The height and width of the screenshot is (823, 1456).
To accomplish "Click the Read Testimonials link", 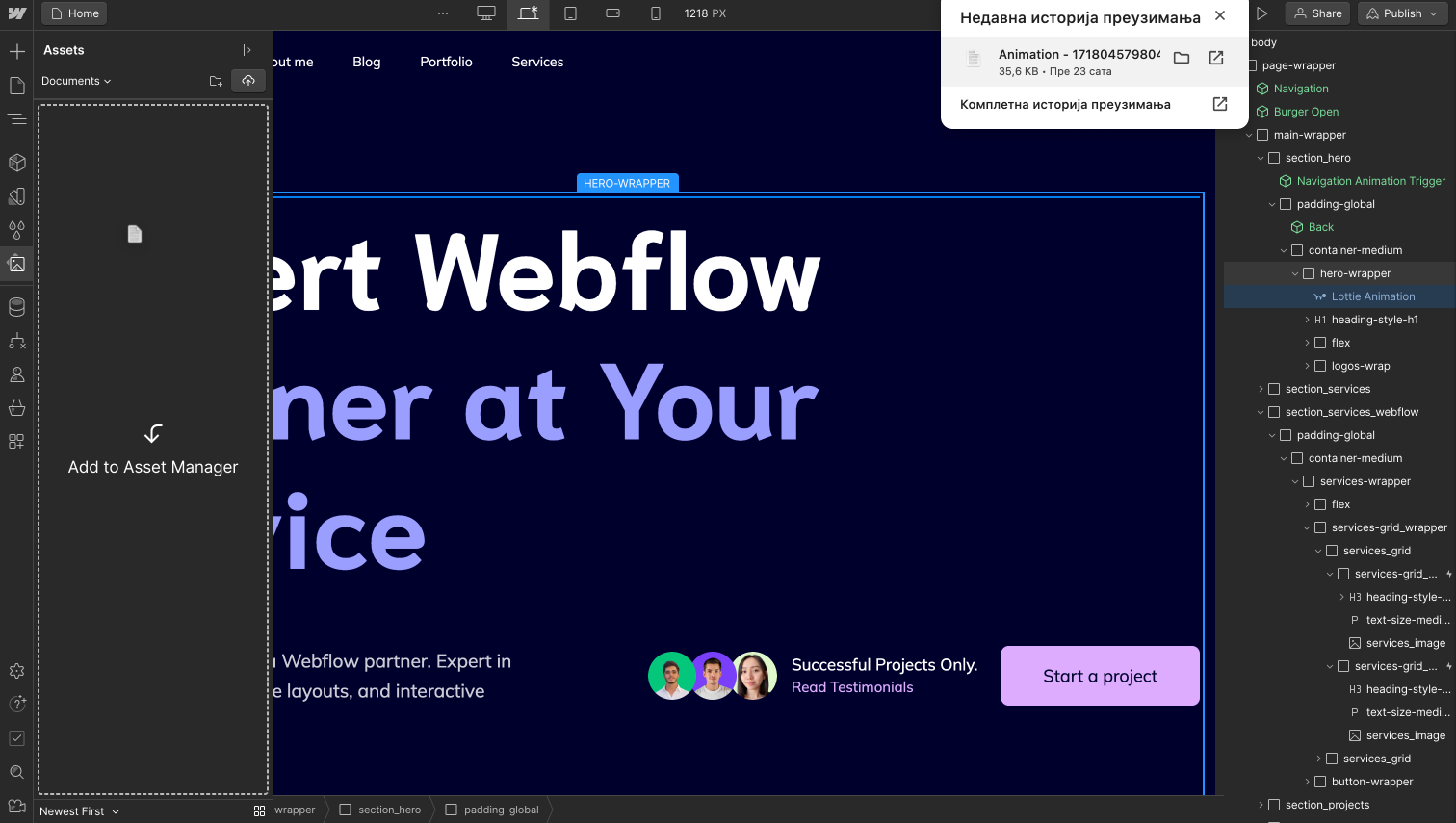I will [x=852, y=687].
